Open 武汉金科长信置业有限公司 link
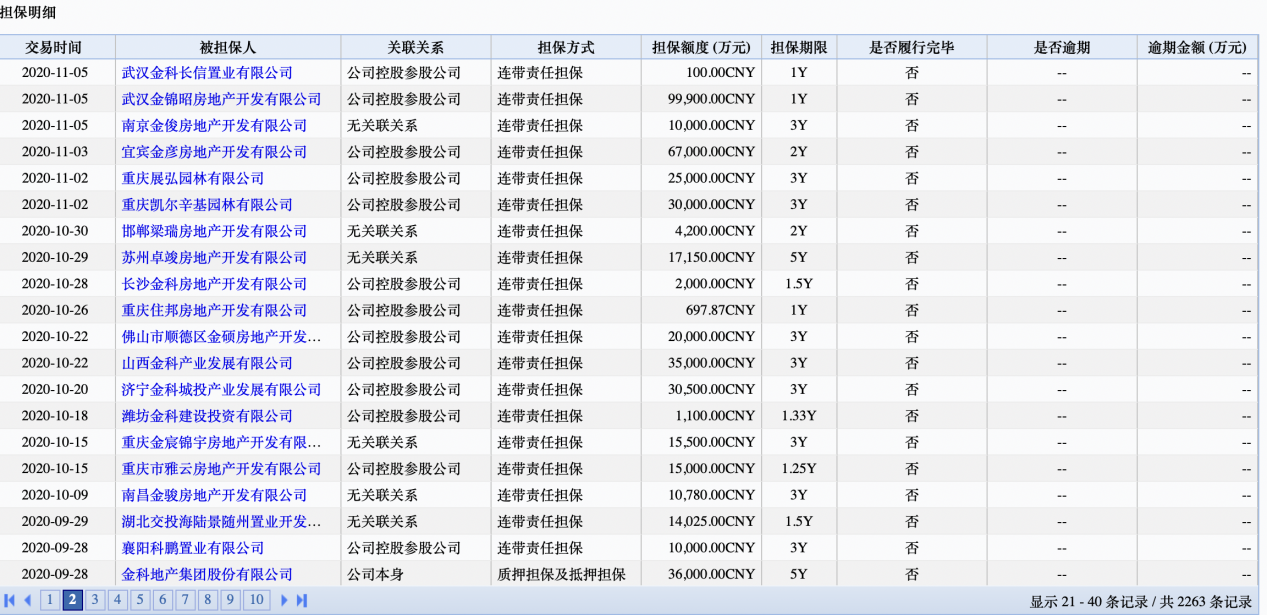This screenshot has height=615, width=1267. click(x=207, y=73)
